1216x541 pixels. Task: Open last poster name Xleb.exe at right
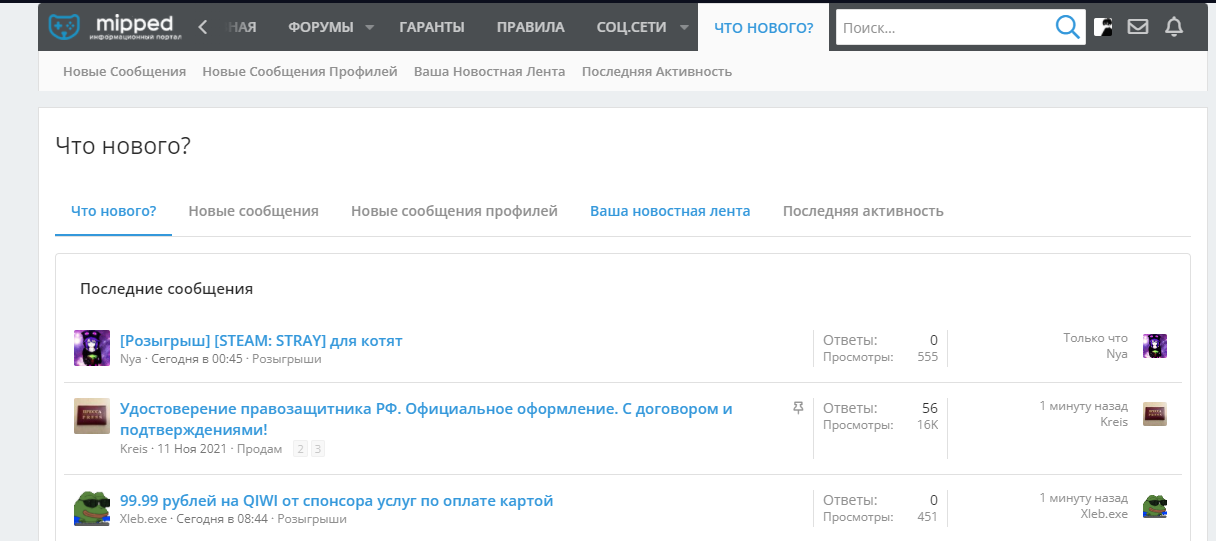click(x=1104, y=514)
